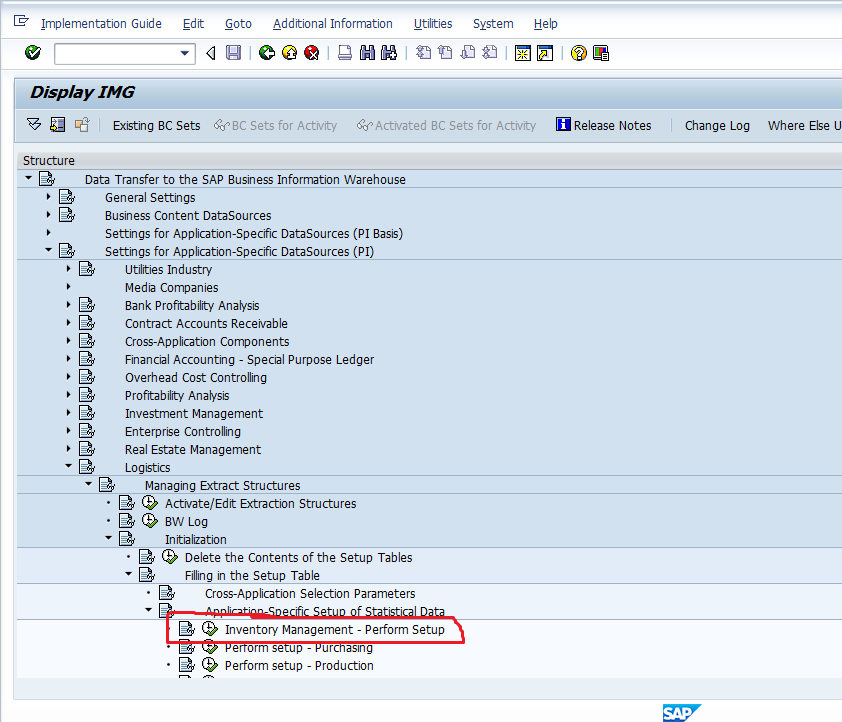The image size is (842, 722).
Task: Open the Implementation Guide menu
Action: 101,24
